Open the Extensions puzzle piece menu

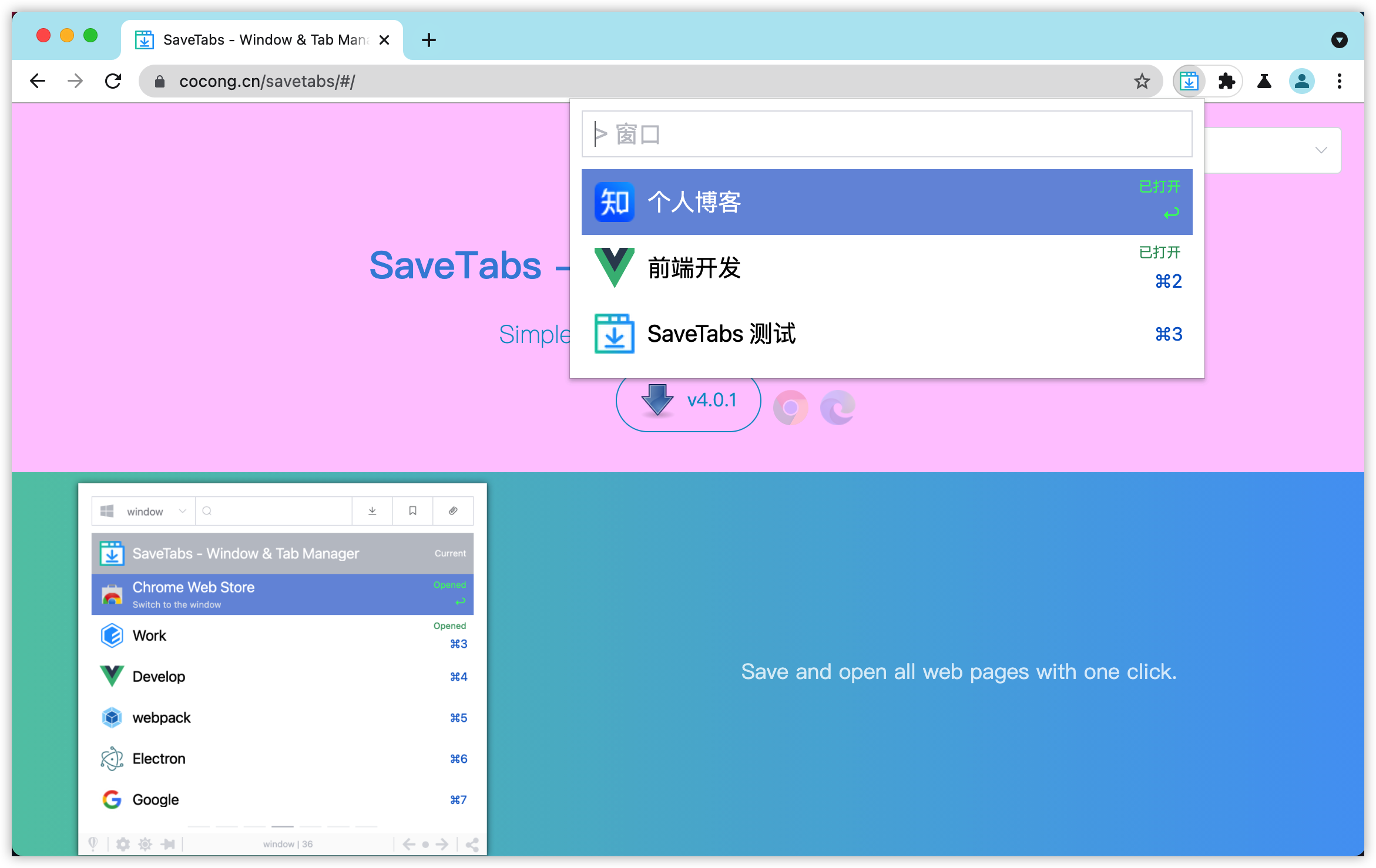point(1226,81)
